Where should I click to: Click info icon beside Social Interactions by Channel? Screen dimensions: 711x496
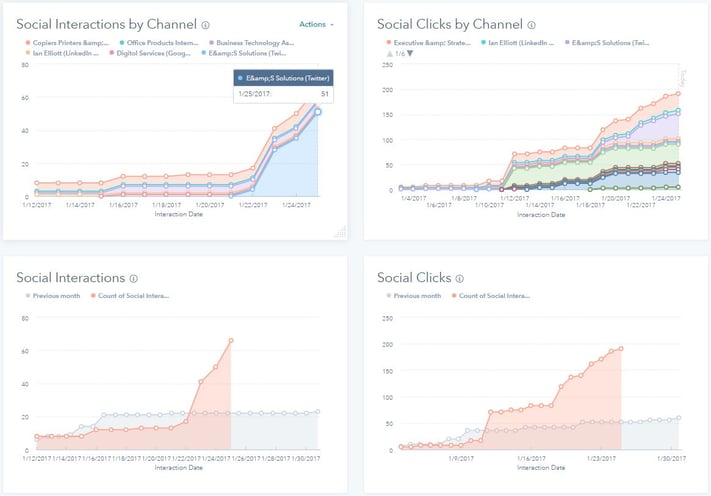(x=206, y=25)
